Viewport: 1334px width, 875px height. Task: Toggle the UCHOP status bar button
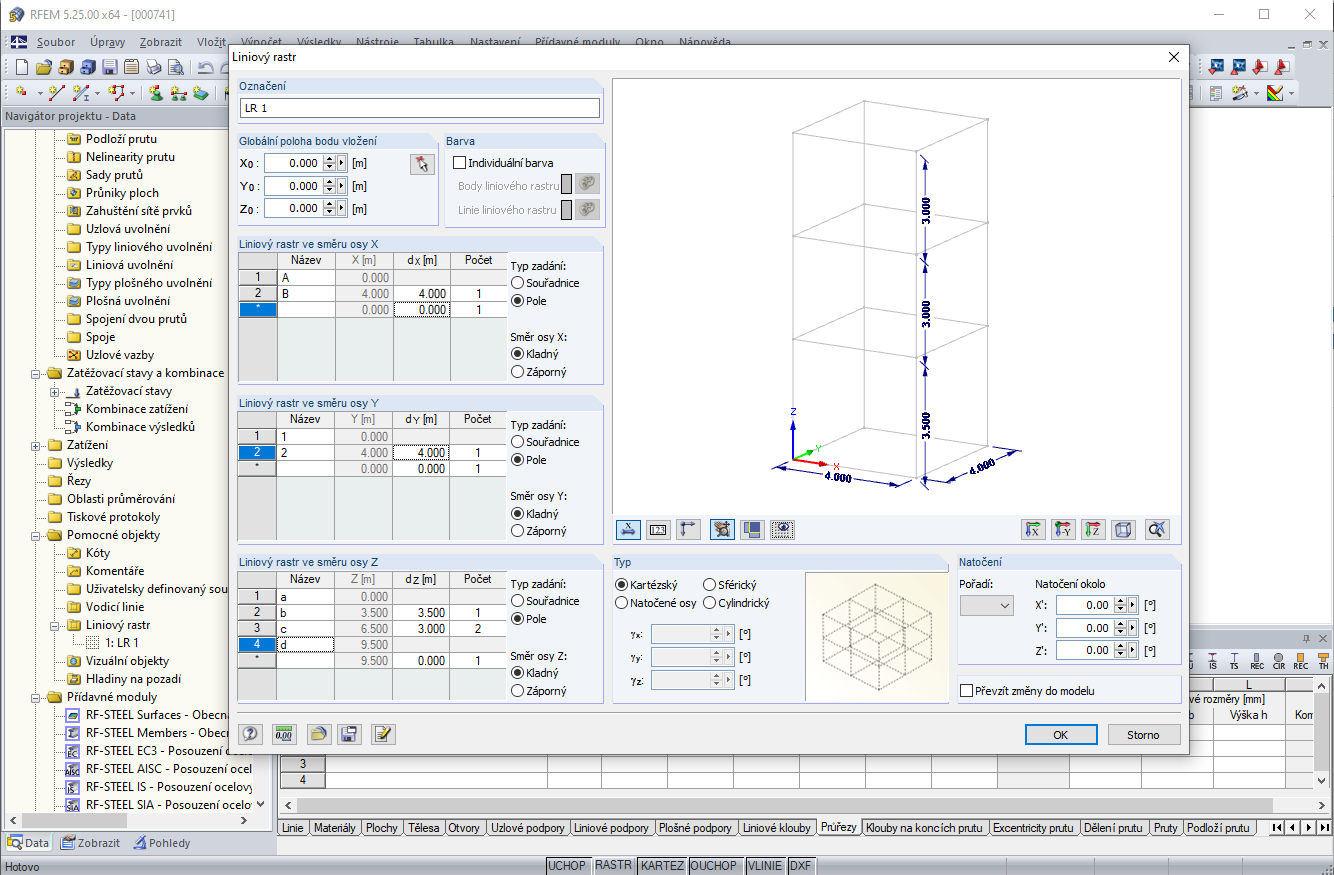point(567,866)
